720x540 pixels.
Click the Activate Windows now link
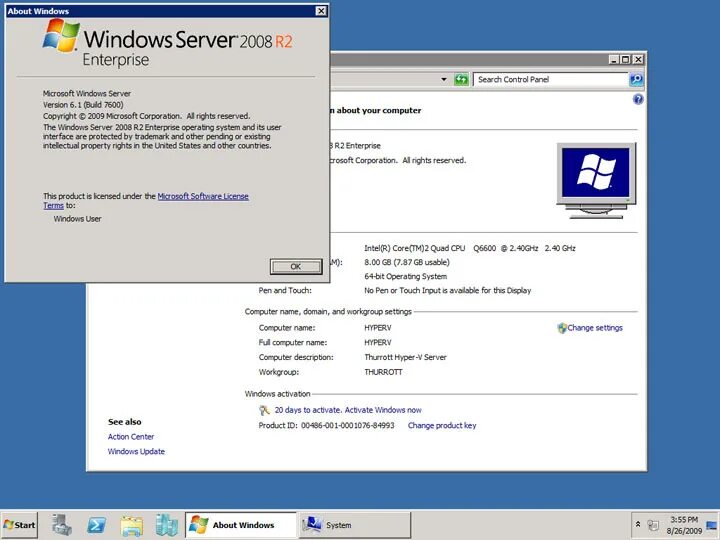click(x=383, y=410)
